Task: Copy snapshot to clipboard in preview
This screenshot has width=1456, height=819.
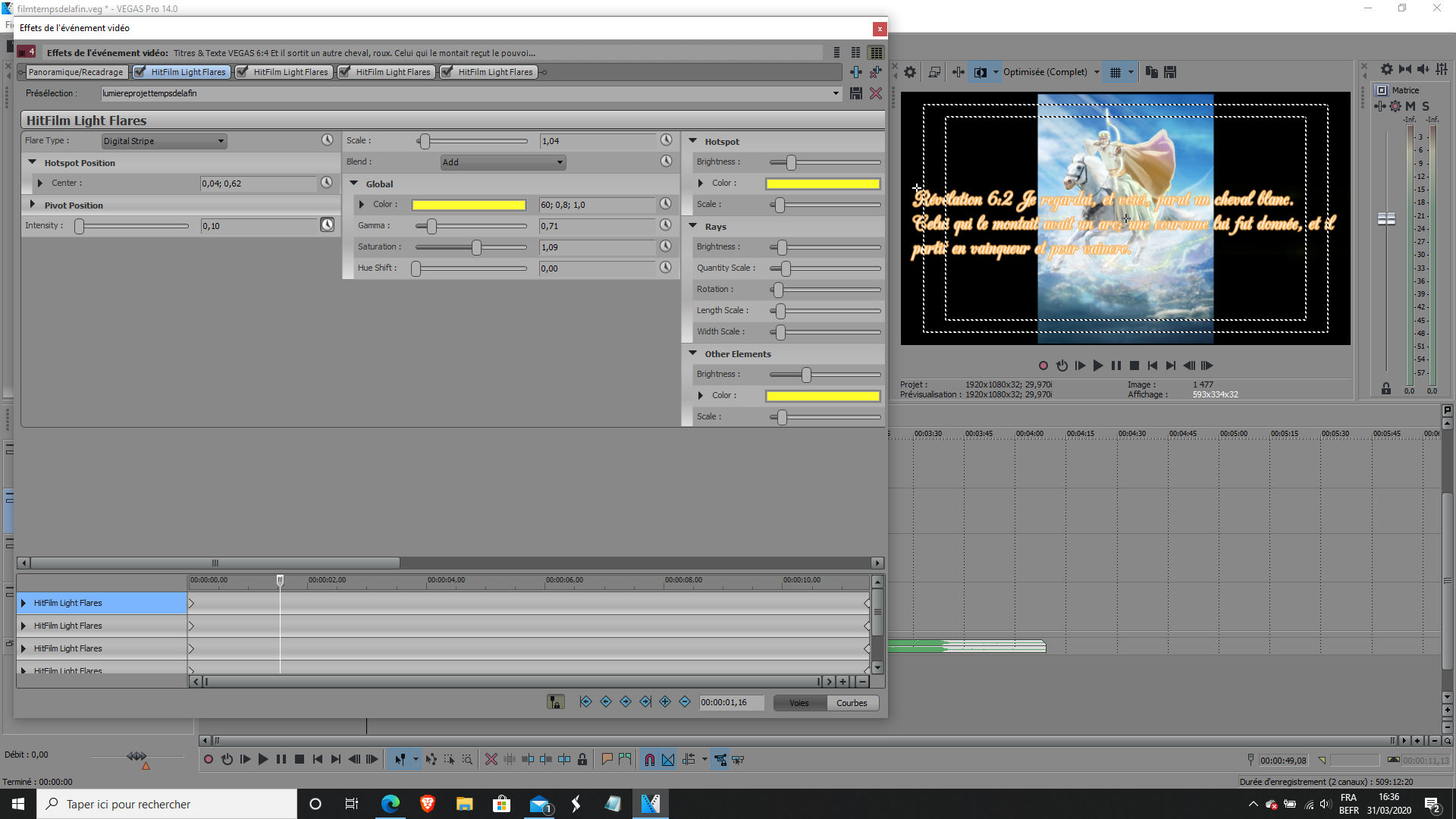Action: coord(1151,72)
